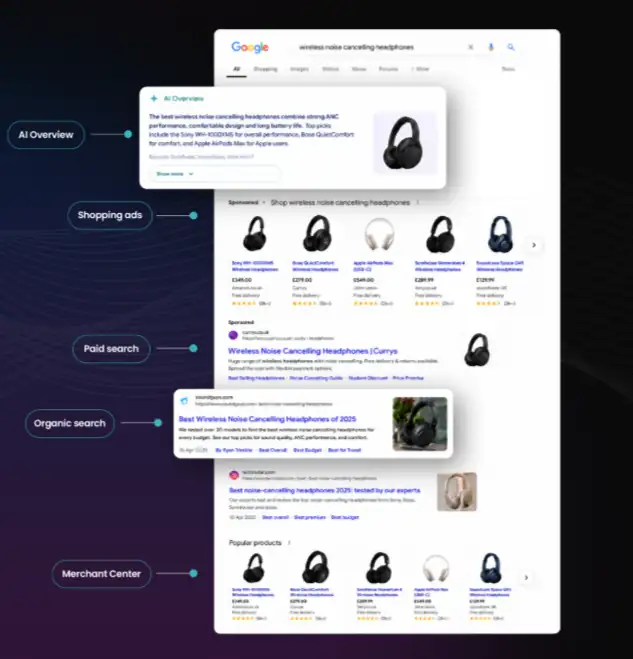Switch to the Images tab
This screenshot has height=659, width=633.
[299, 69]
